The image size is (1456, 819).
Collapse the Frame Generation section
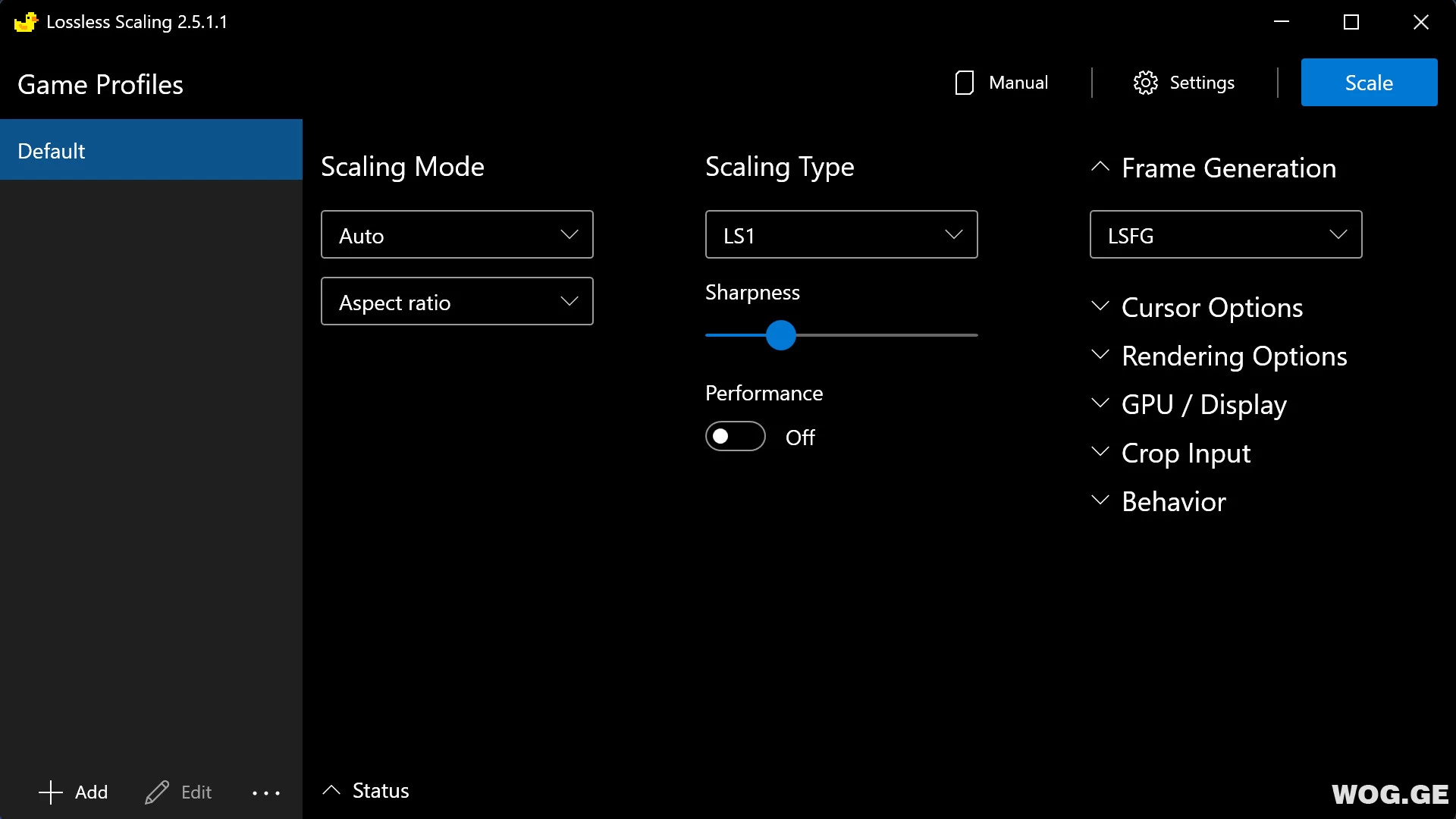(1213, 168)
